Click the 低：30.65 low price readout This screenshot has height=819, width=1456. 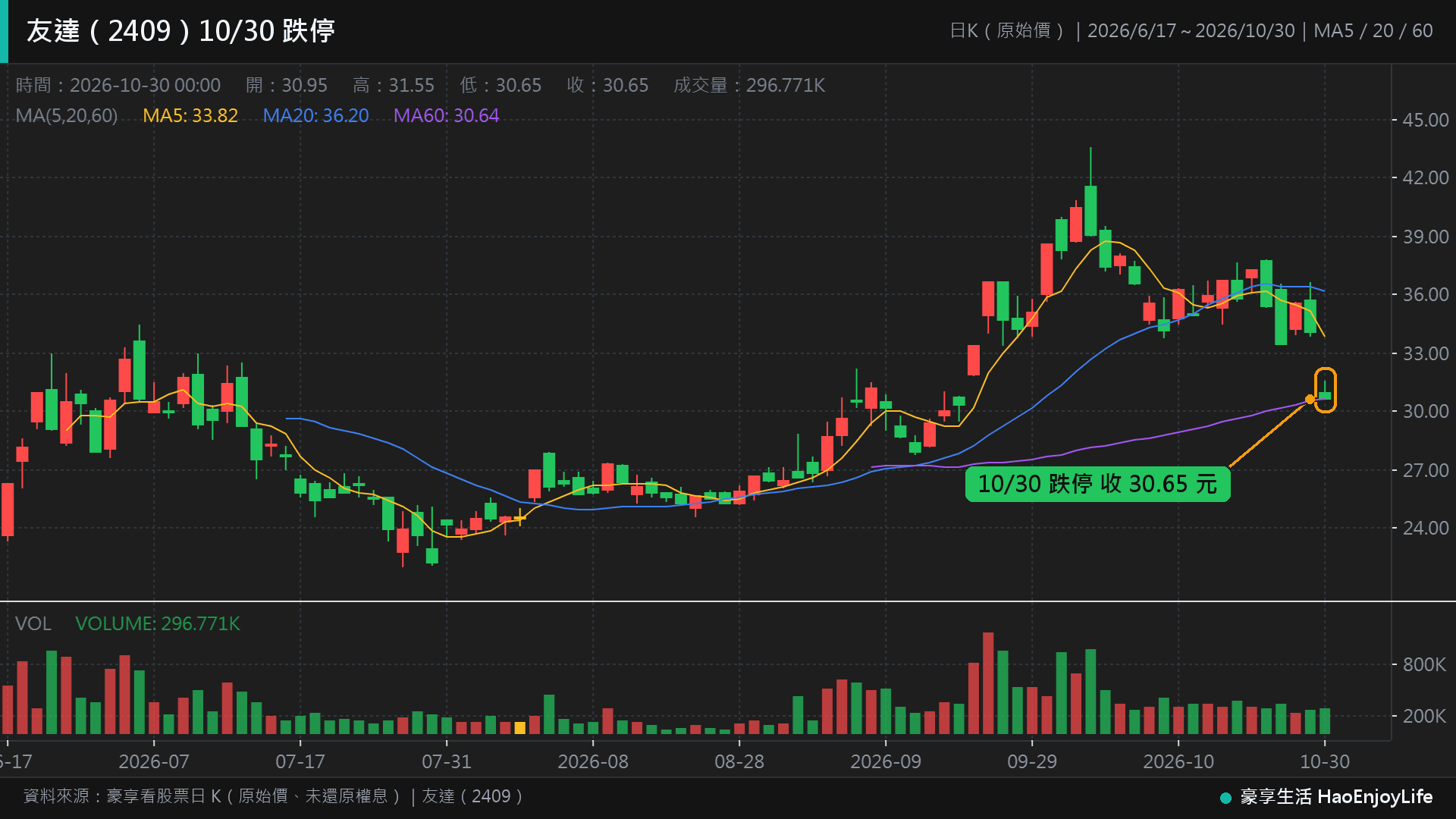pos(500,85)
